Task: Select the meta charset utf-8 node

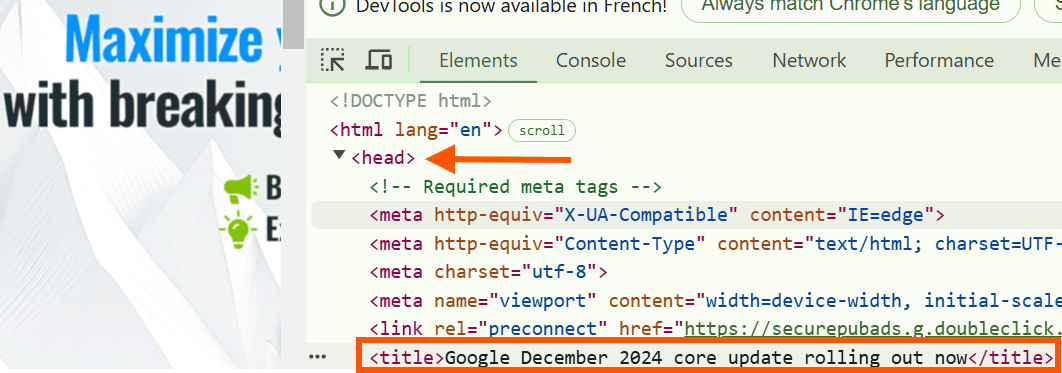Action: point(488,272)
